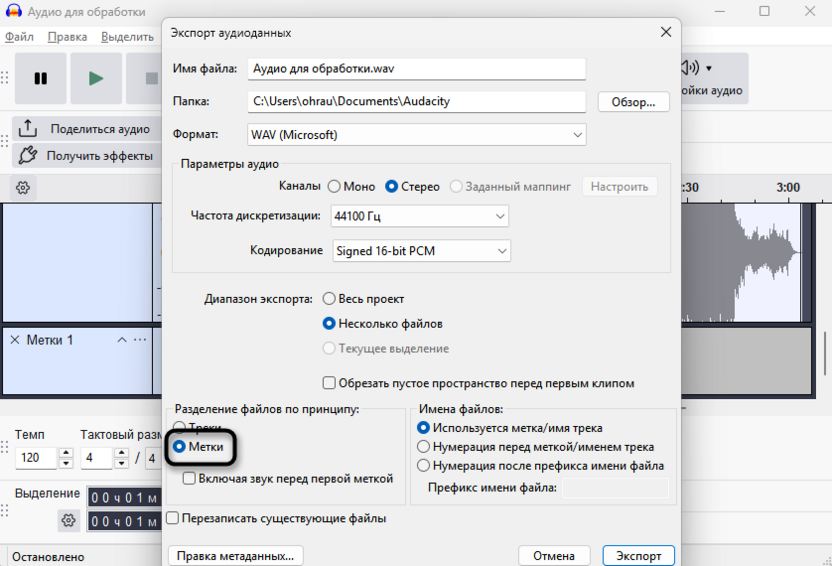Click first selection start time display
This screenshot has width=832, height=566.
click(124, 498)
